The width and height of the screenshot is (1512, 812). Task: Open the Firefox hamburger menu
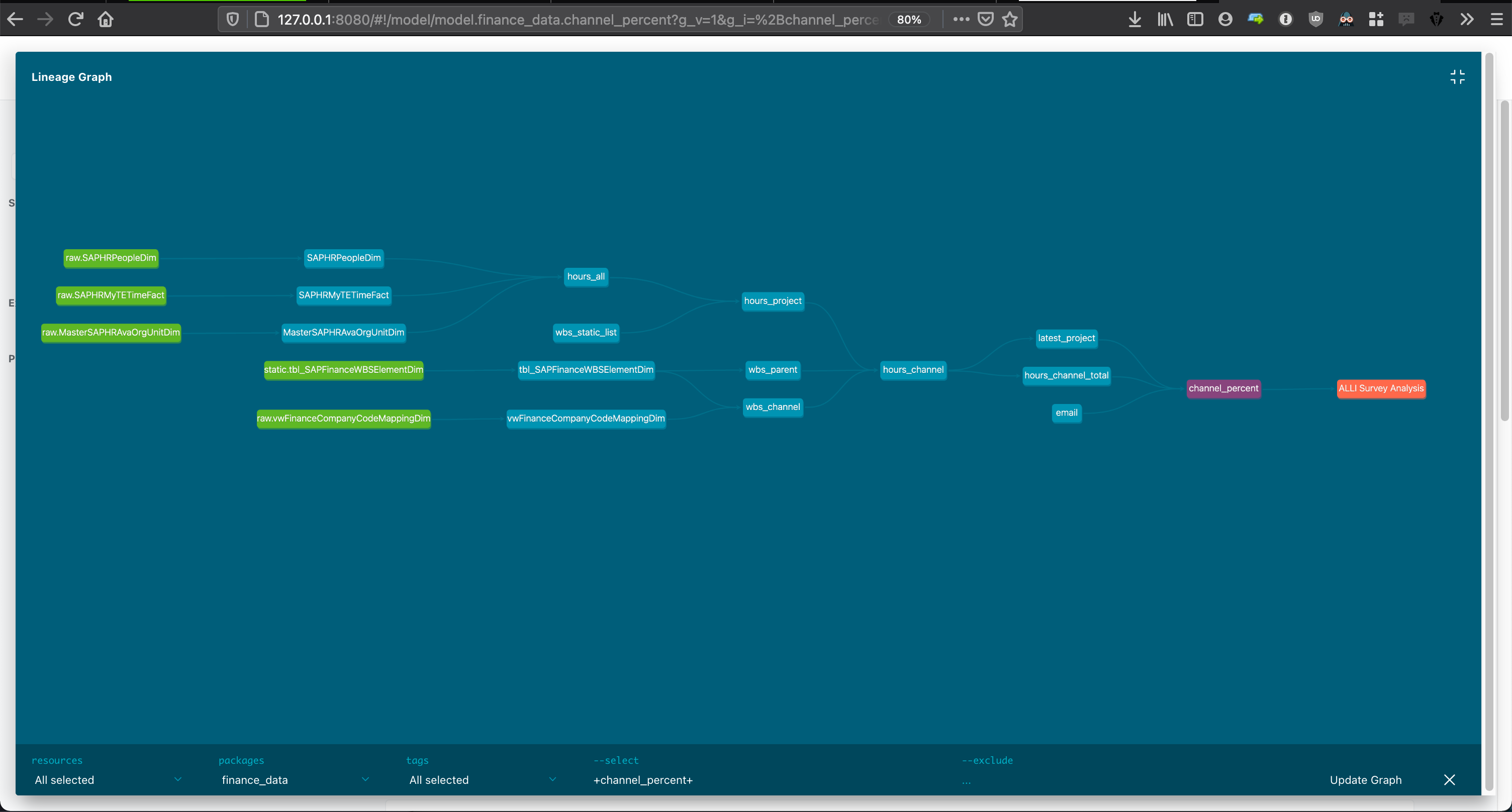tap(1496, 19)
